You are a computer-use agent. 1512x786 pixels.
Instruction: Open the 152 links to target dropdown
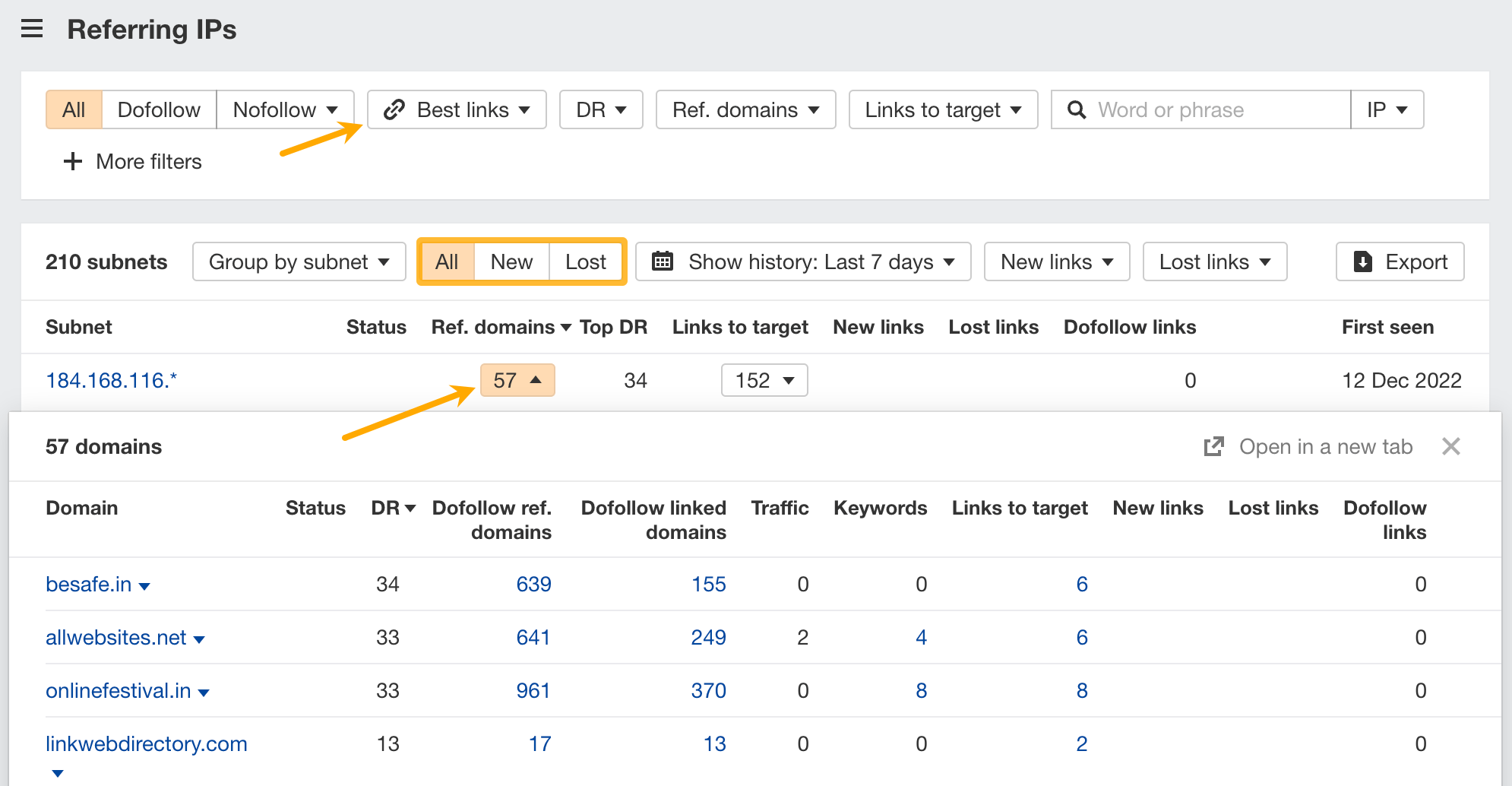point(764,380)
